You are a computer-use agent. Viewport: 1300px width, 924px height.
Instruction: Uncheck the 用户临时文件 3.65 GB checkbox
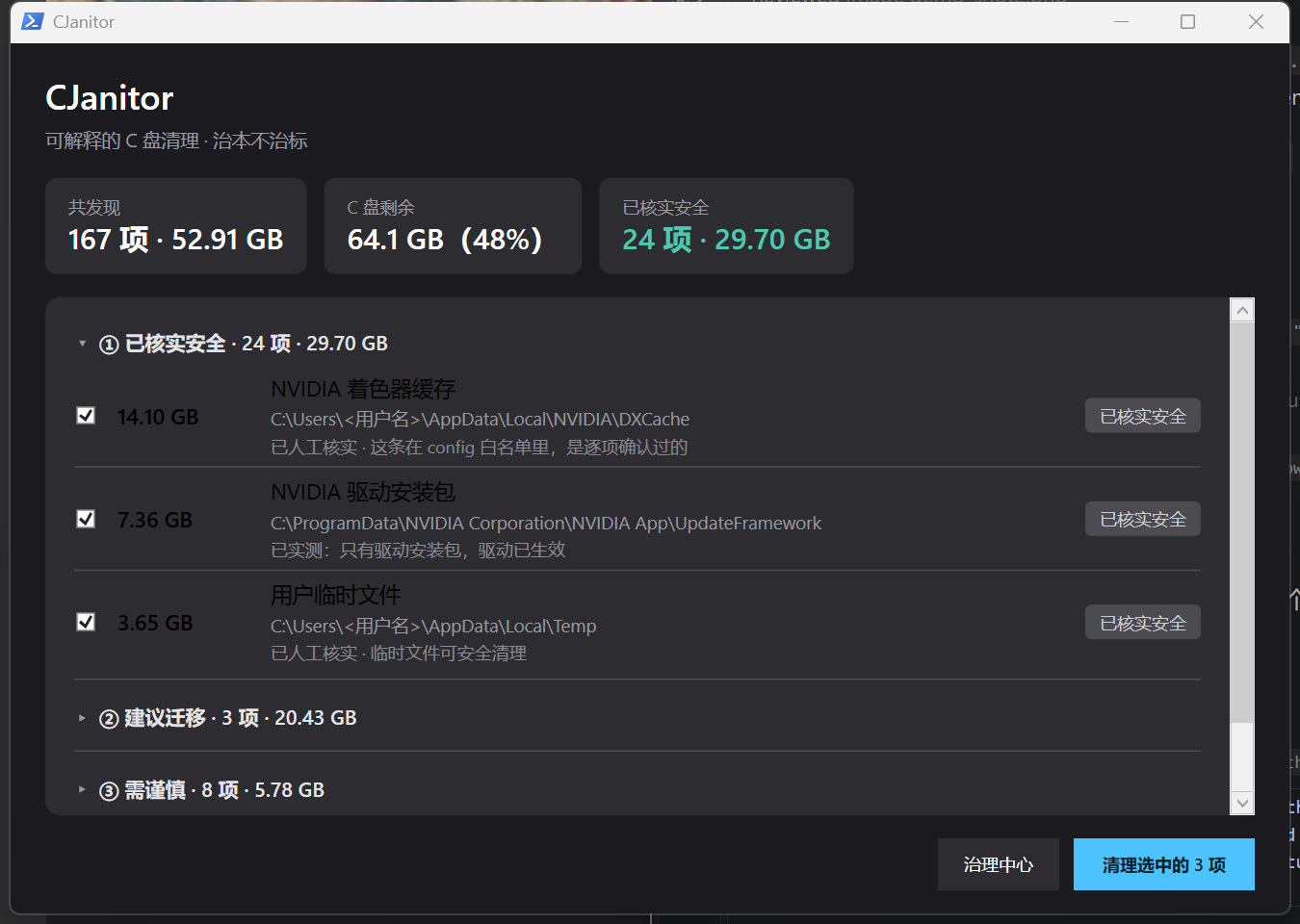(x=86, y=622)
